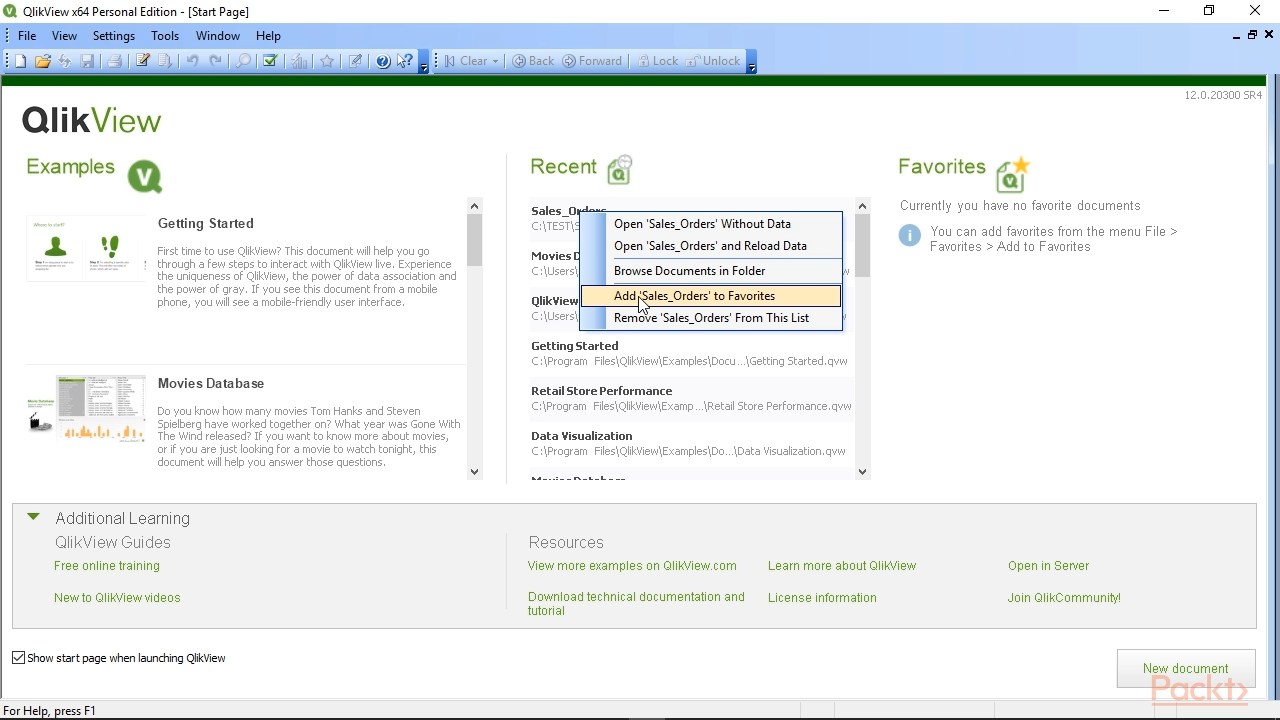Select Browse Documents in Folder
1280x720 pixels.
[x=711, y=271]
